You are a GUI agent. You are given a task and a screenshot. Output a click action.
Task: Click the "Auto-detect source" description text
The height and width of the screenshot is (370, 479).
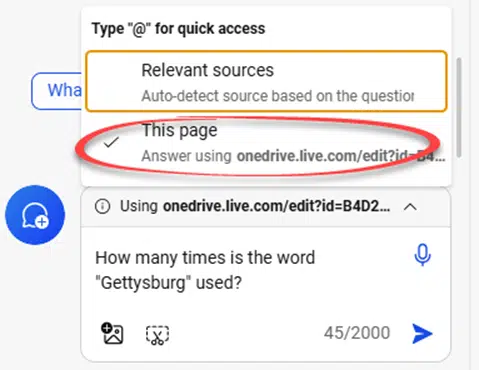278,96
